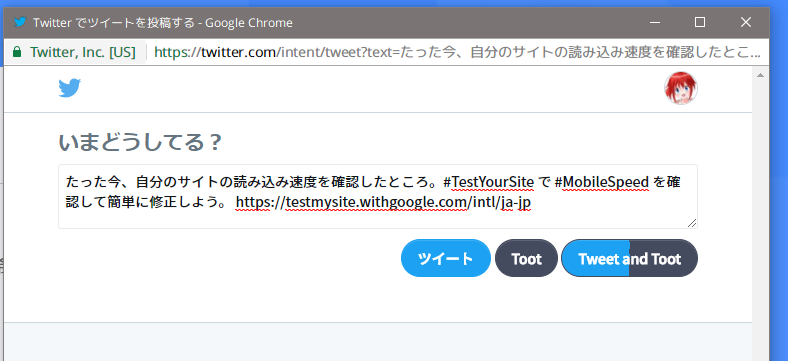788x361 pixels.
Task: Click the #MobileSpeed hashtag text
Action: coord(602,182)
